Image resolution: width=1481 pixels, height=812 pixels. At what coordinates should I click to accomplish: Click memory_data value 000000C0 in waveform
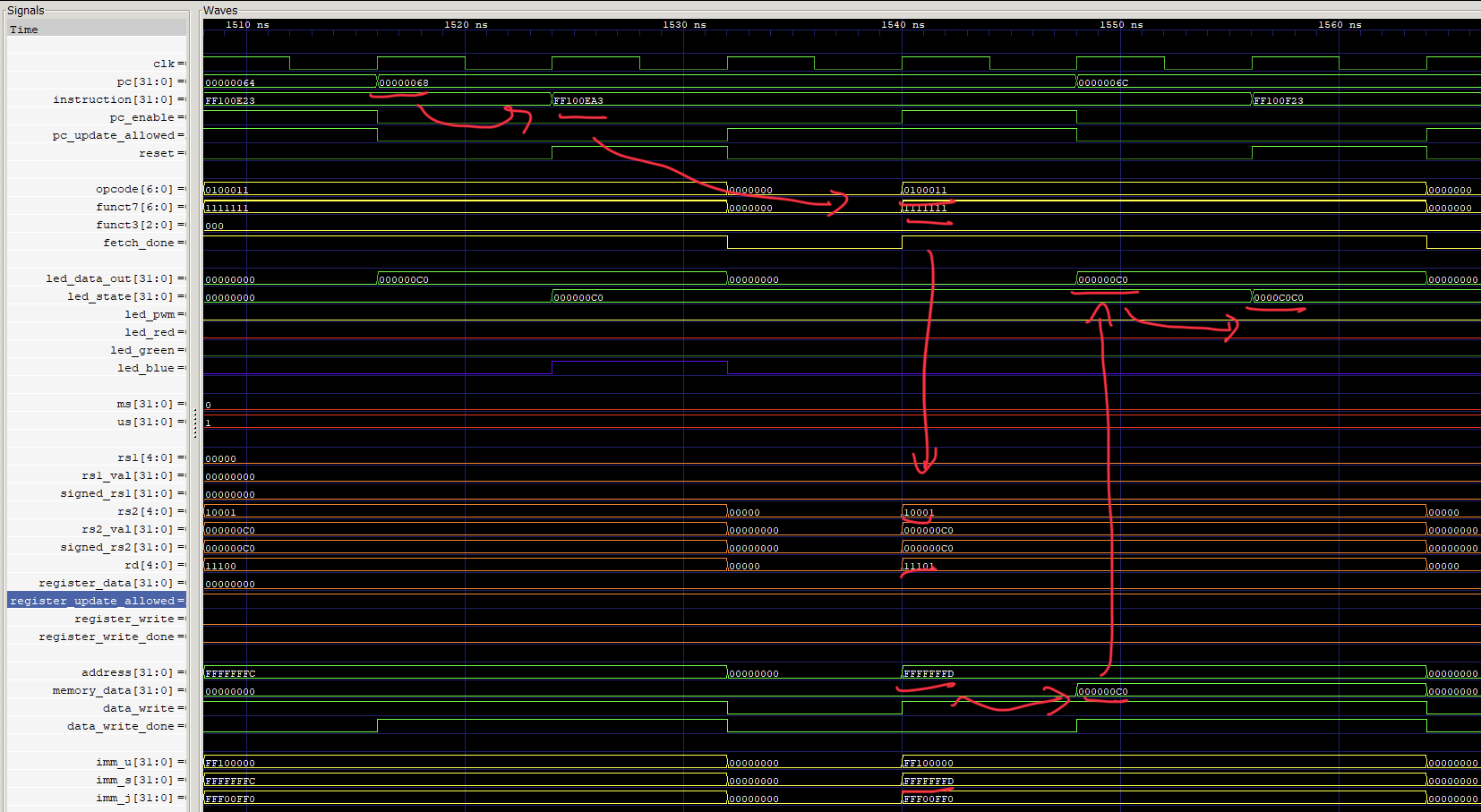1103,691
